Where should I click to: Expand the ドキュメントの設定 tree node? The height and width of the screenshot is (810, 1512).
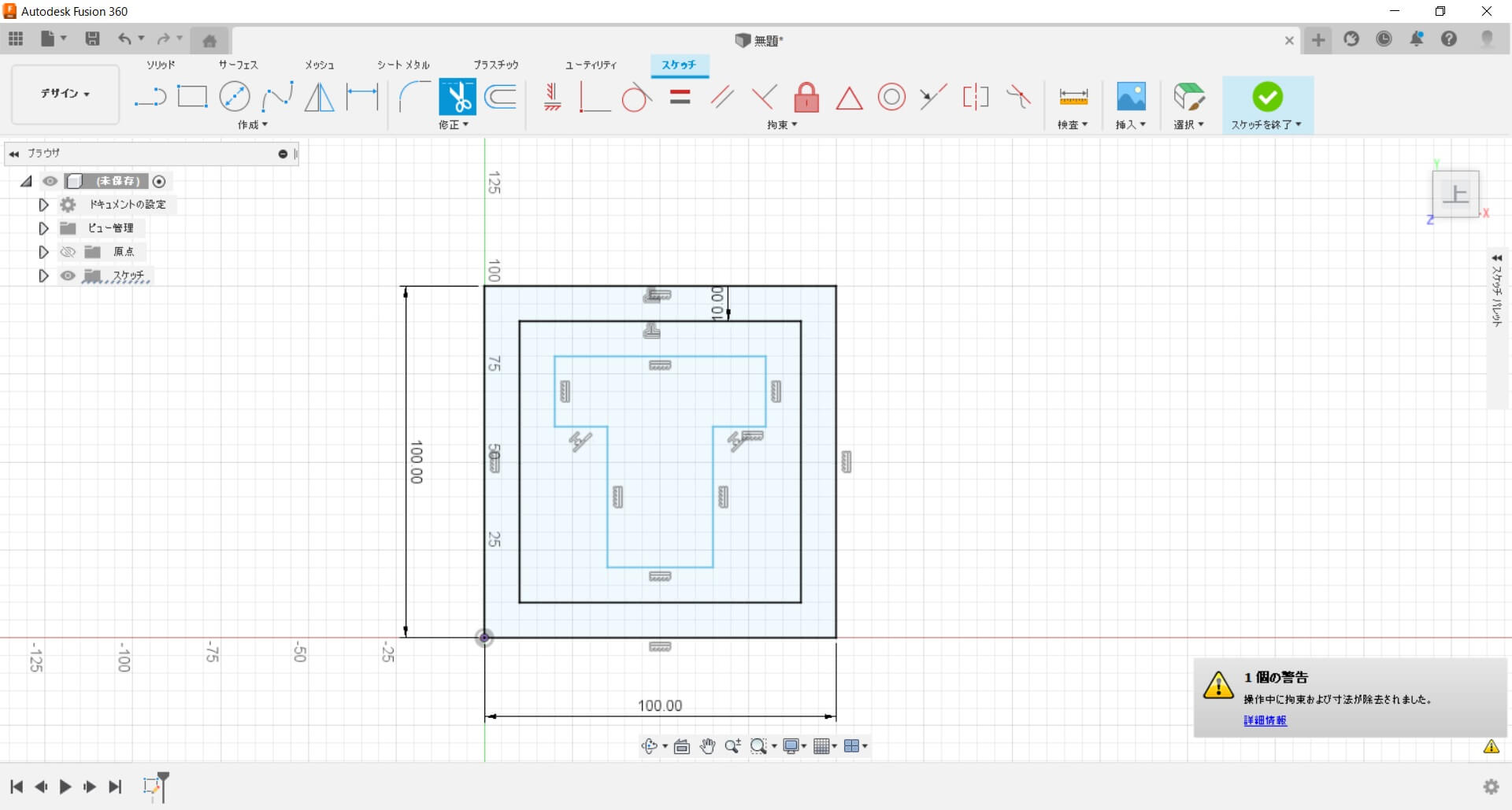pyautogui.click(x=43, y=205)
